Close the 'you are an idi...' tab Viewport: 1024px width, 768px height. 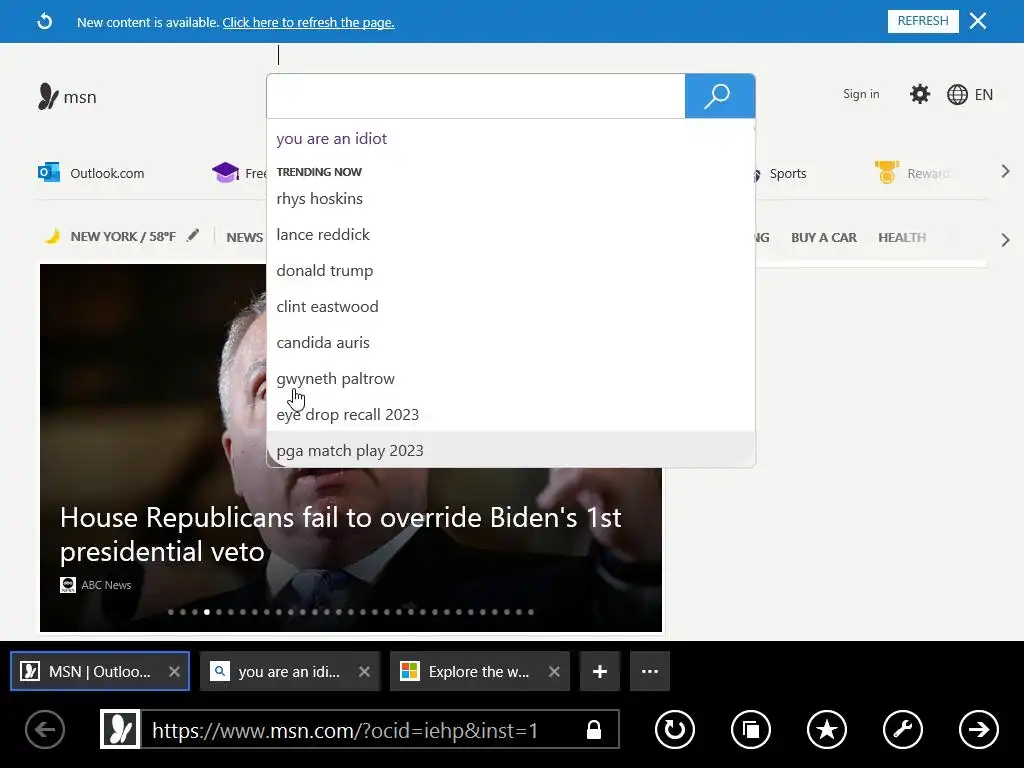click(364, 671)
